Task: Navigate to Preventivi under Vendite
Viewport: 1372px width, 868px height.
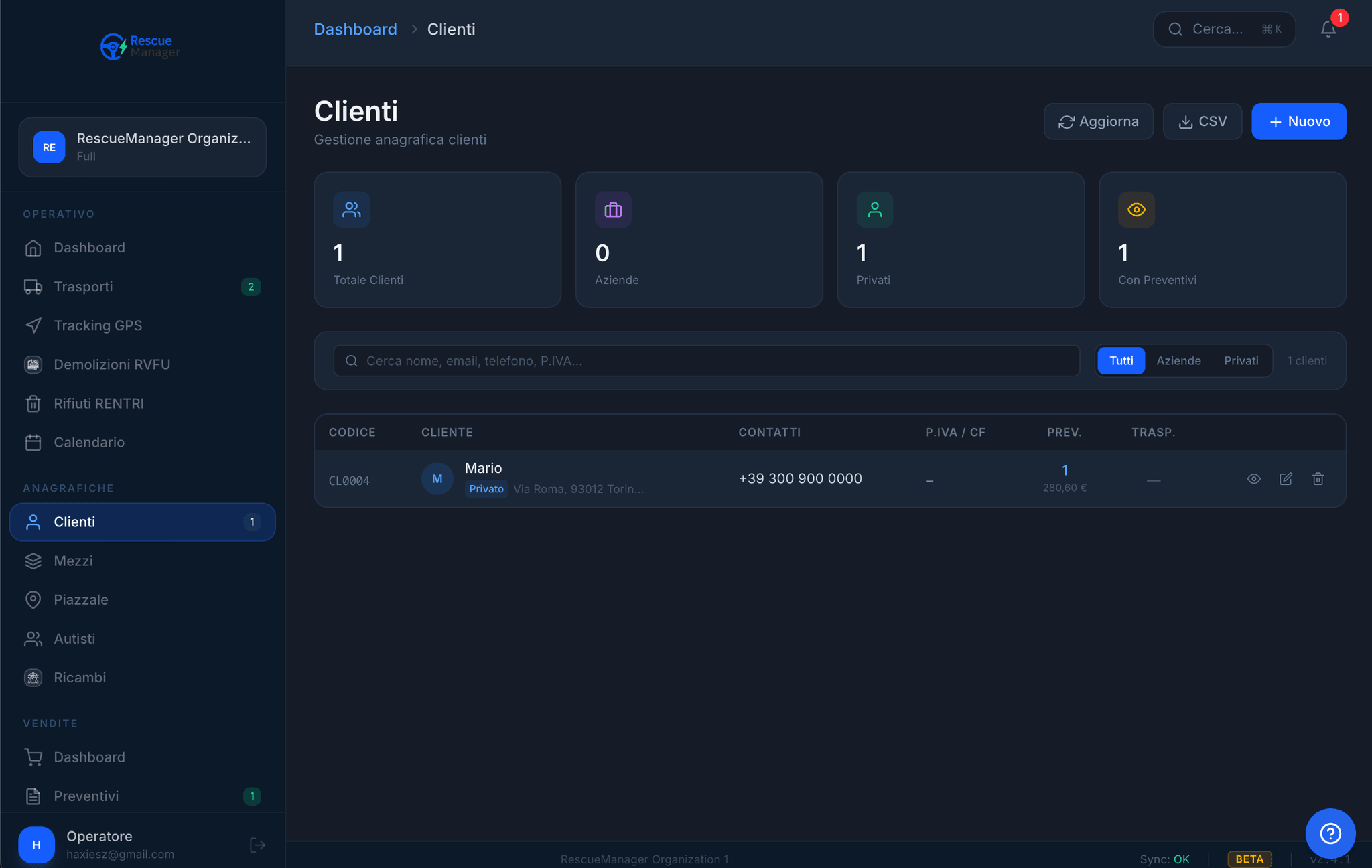Action: 86,796
